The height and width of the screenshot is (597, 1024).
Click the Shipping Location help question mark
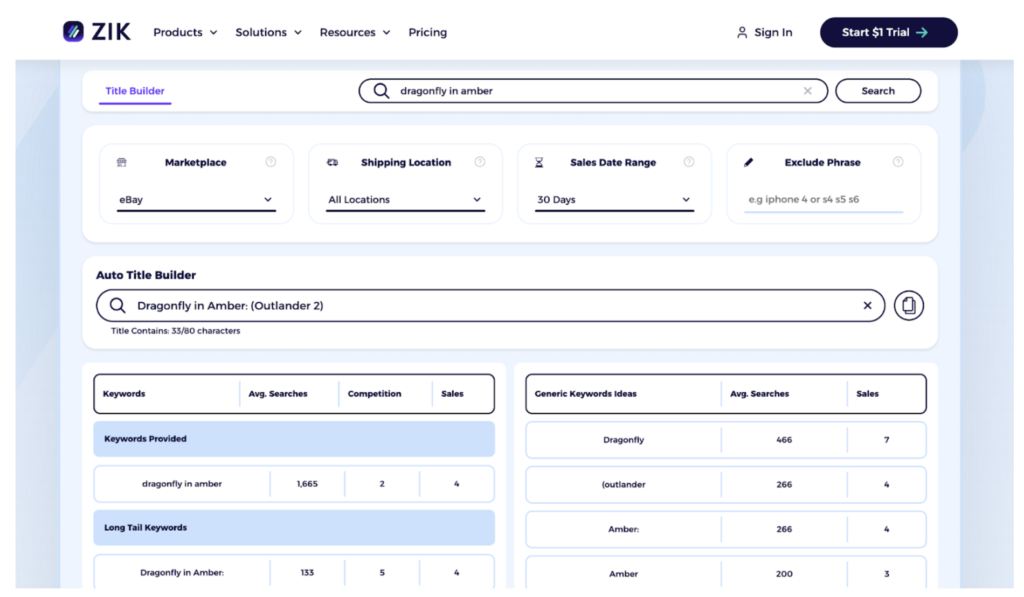pos(479,161)
